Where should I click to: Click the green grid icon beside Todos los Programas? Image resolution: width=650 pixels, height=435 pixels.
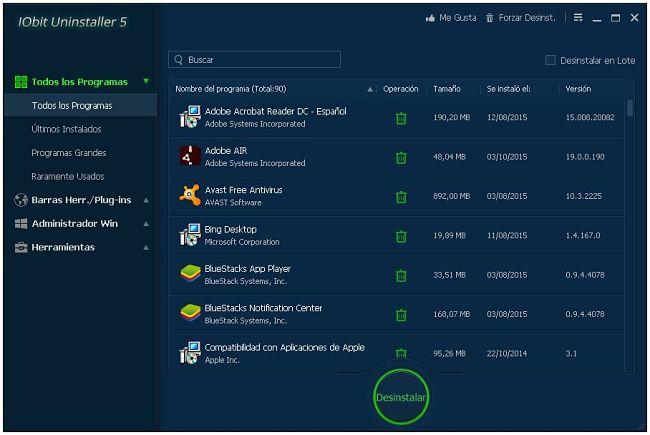pyautogui.click(x=21, y=82)
